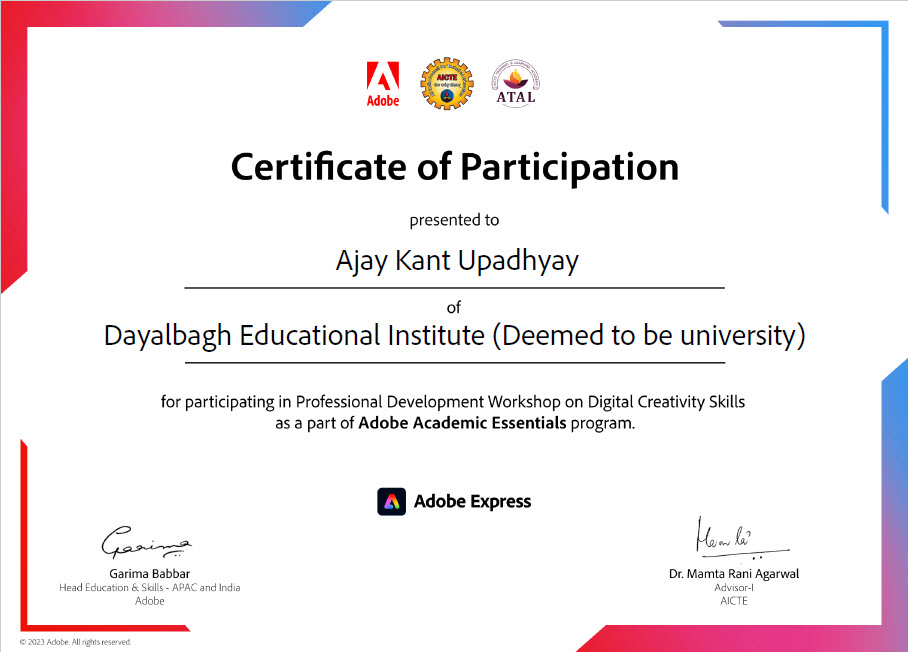
Task: Click the 'presented to' text
Action: 454,220
